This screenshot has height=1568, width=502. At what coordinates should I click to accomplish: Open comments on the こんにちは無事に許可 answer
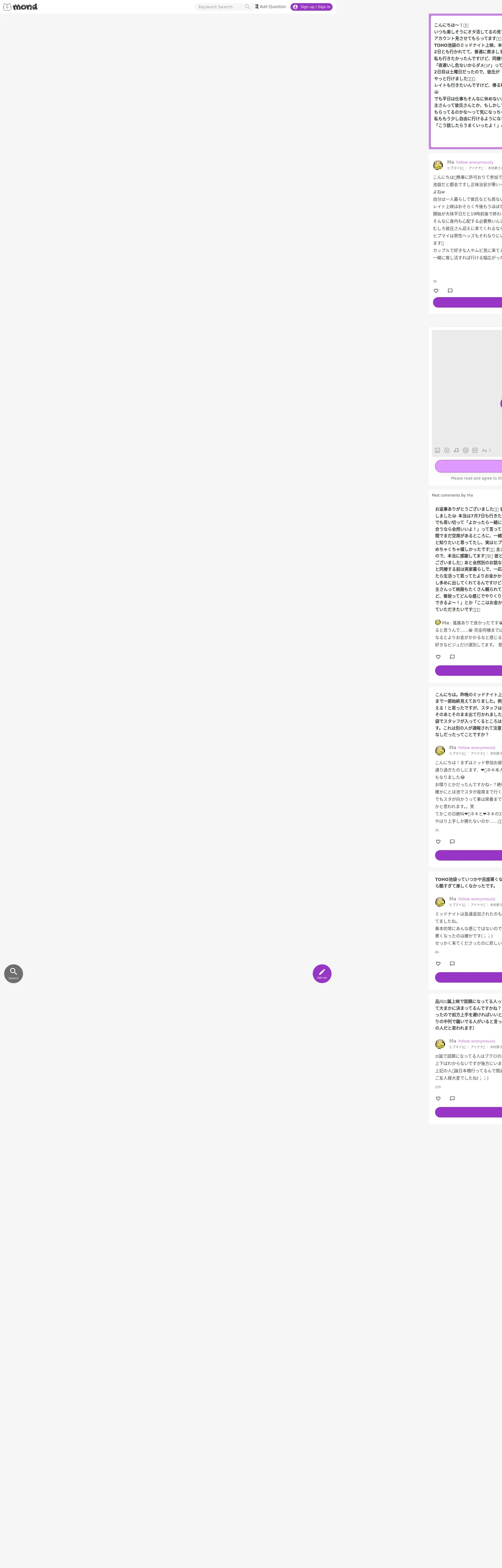pyautogui.click(x=450, y=291)
